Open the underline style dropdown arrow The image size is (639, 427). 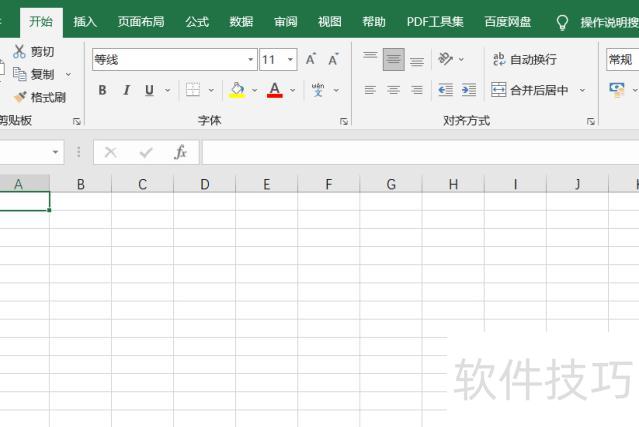click(167, 90)
